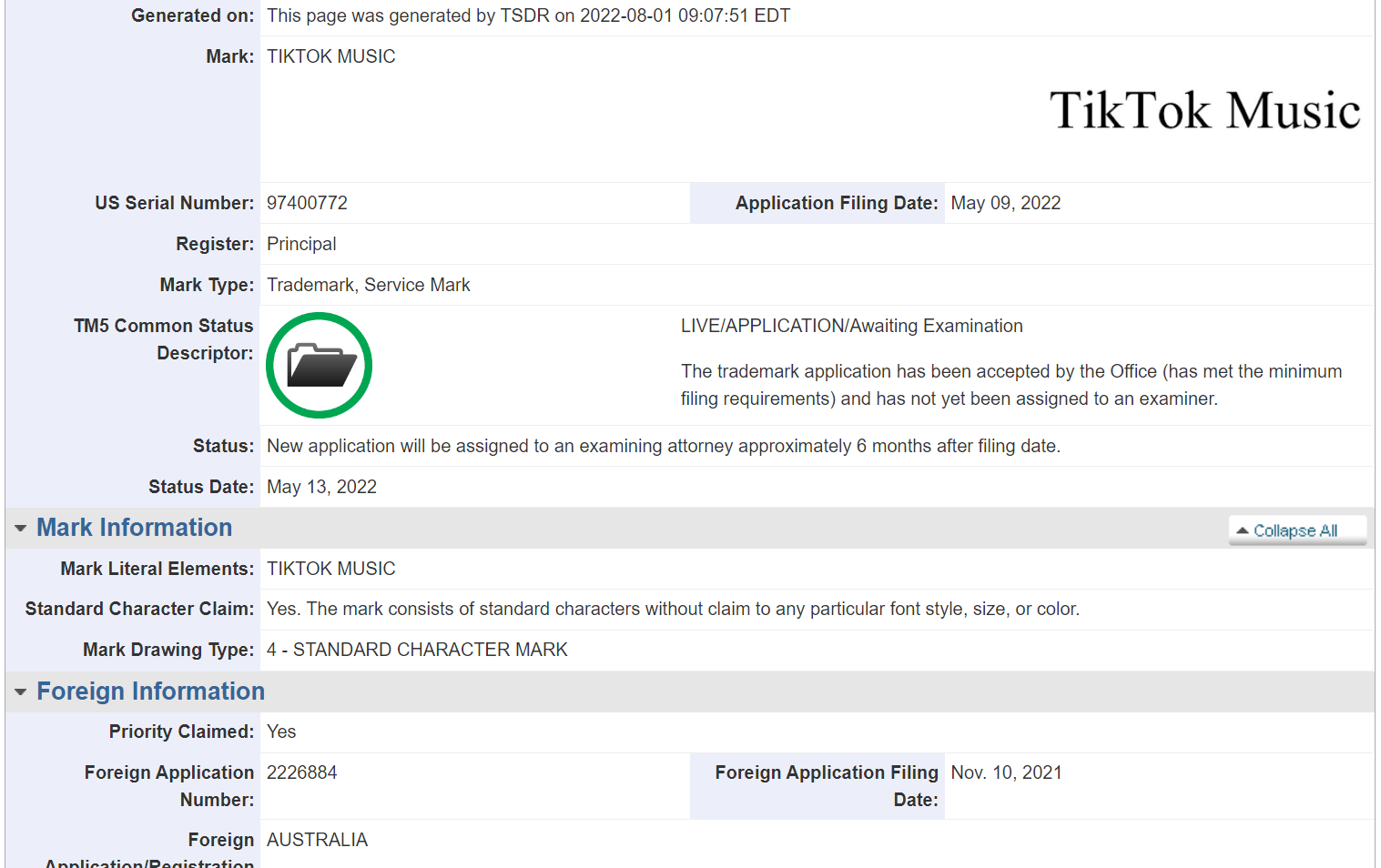Select the US serial number 97400772

click(x=307, y=203)
